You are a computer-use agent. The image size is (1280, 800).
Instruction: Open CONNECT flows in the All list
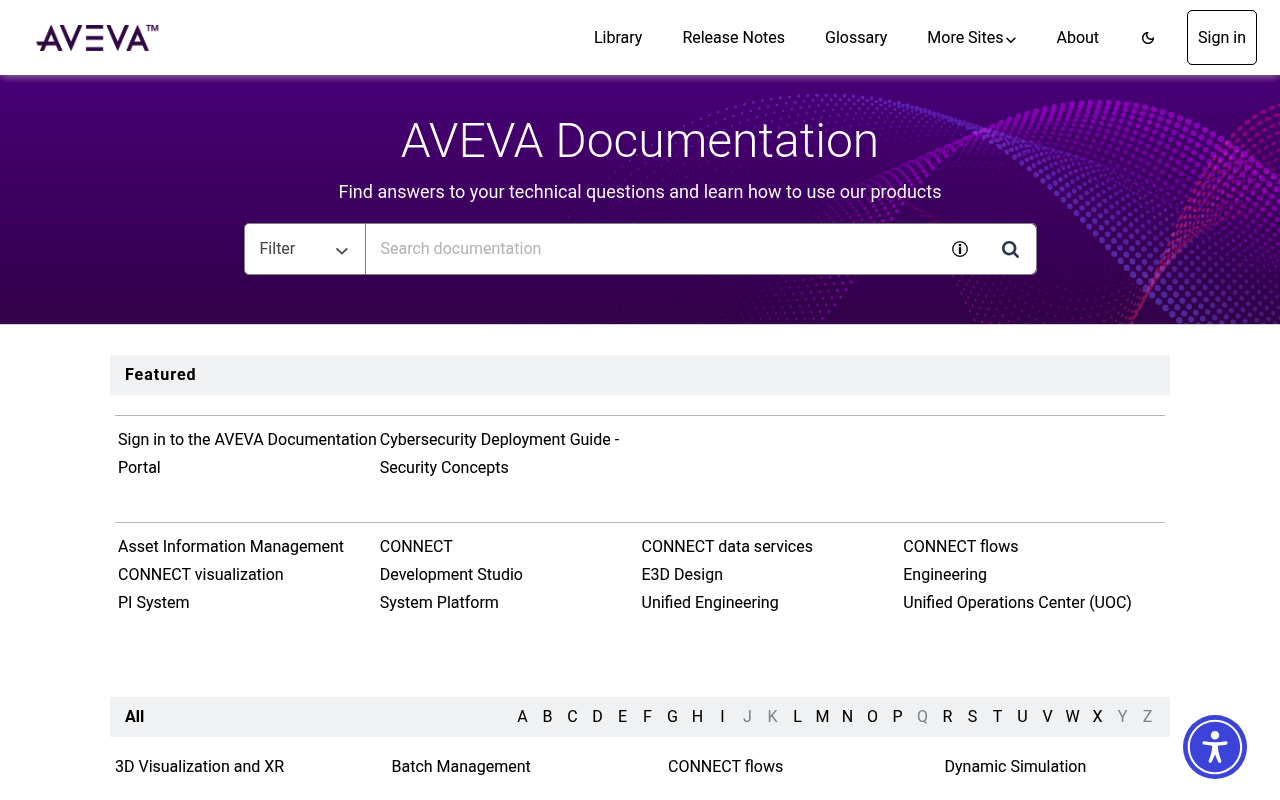726,767
